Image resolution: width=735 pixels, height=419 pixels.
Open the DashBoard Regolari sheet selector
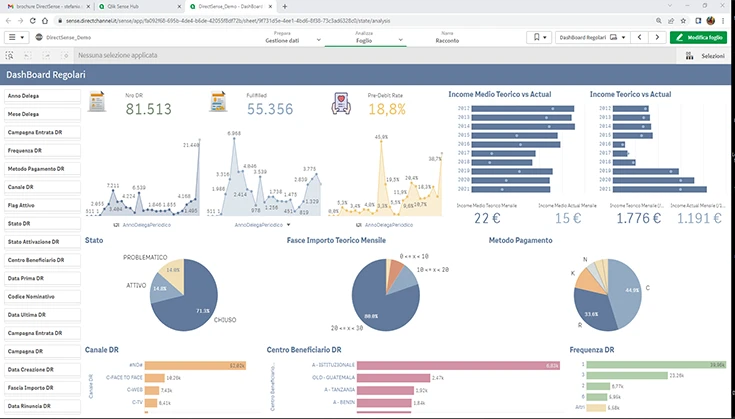pos(592,37)
